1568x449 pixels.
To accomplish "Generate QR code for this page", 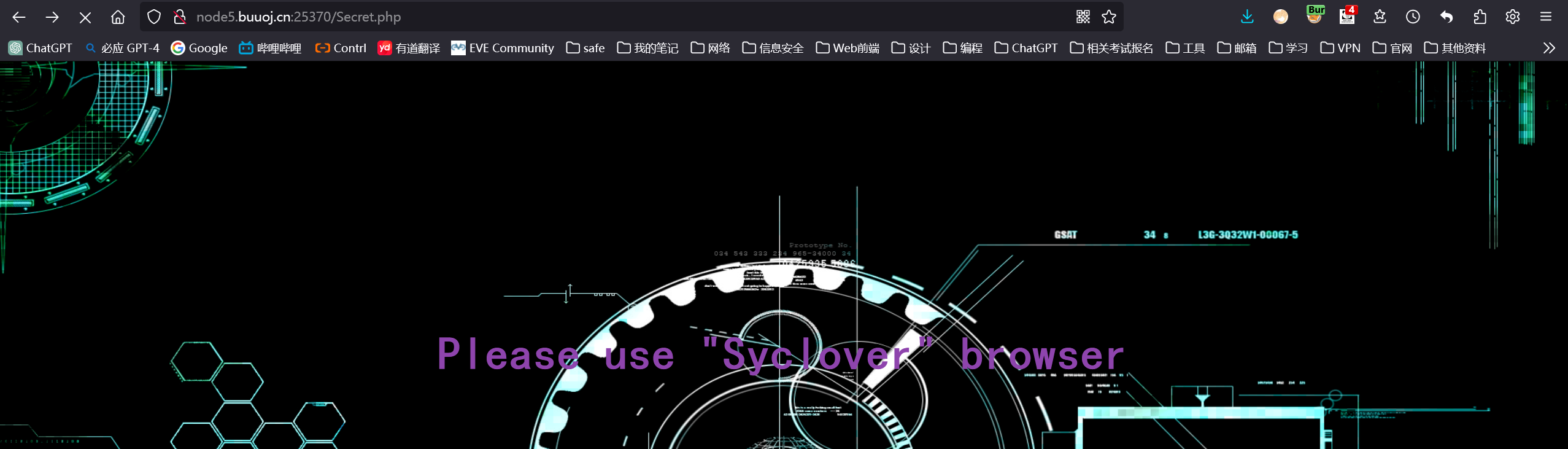I will pos(1083,17).
